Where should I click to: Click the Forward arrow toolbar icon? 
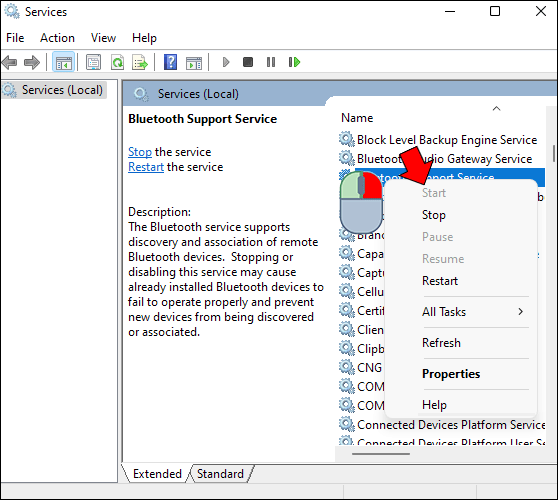pos(32,63)
